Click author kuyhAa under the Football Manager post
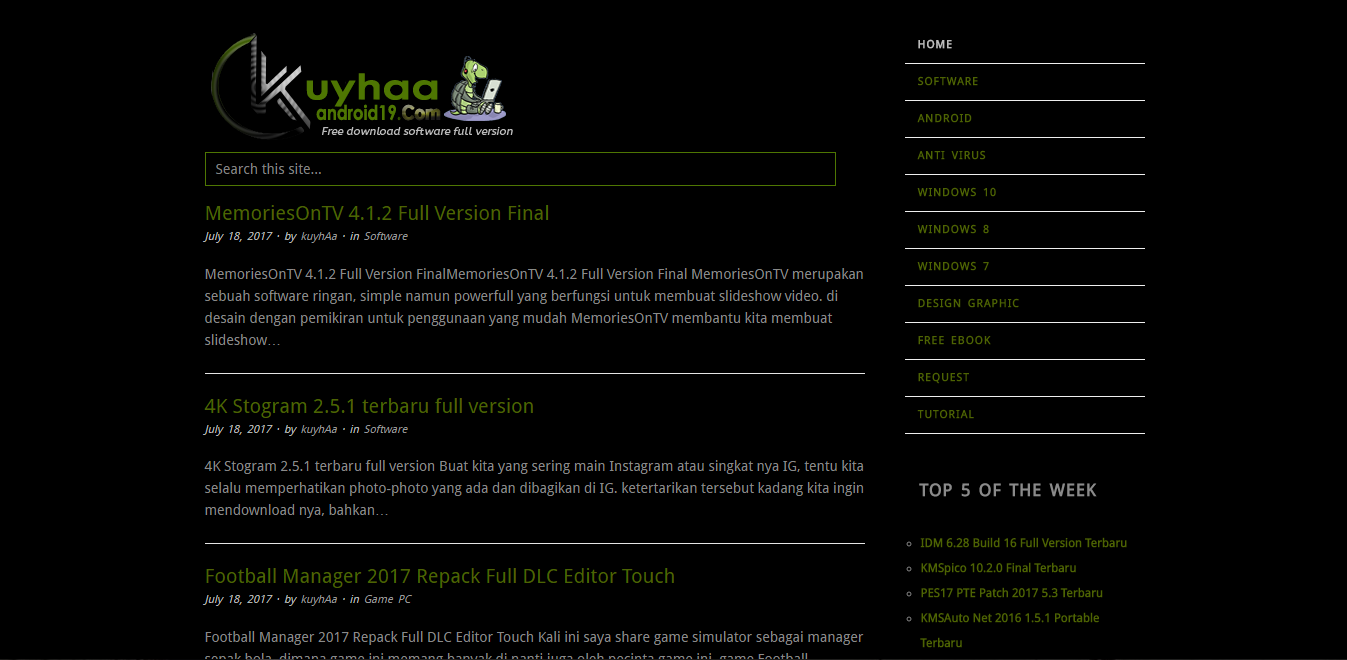 319,600
